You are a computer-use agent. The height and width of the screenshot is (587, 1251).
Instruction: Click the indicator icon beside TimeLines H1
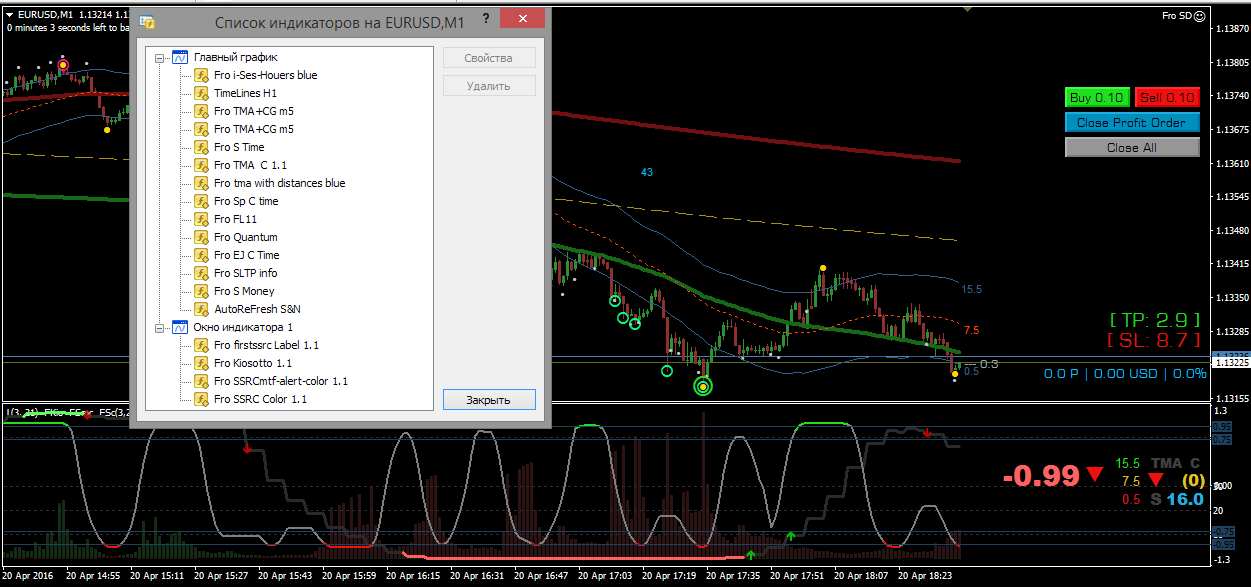200,93
